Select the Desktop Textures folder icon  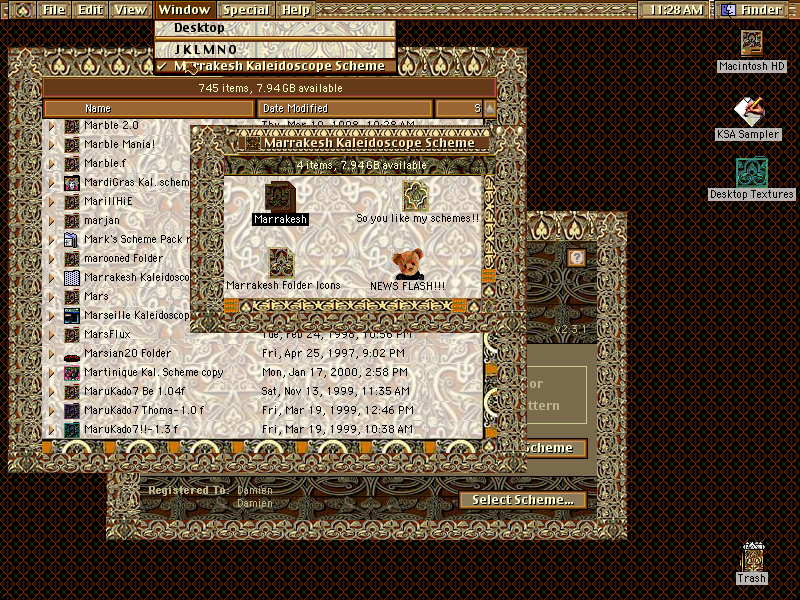pyautogui.click(x=752, y=172)
